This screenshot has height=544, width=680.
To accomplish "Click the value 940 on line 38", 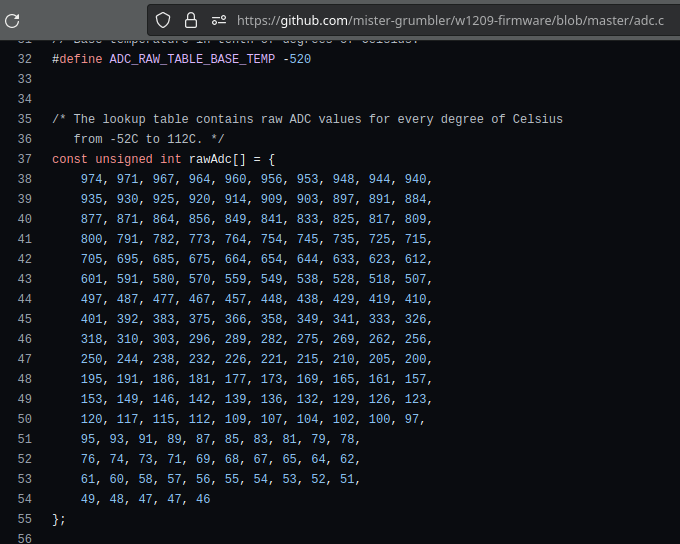I will click(415, 179).
